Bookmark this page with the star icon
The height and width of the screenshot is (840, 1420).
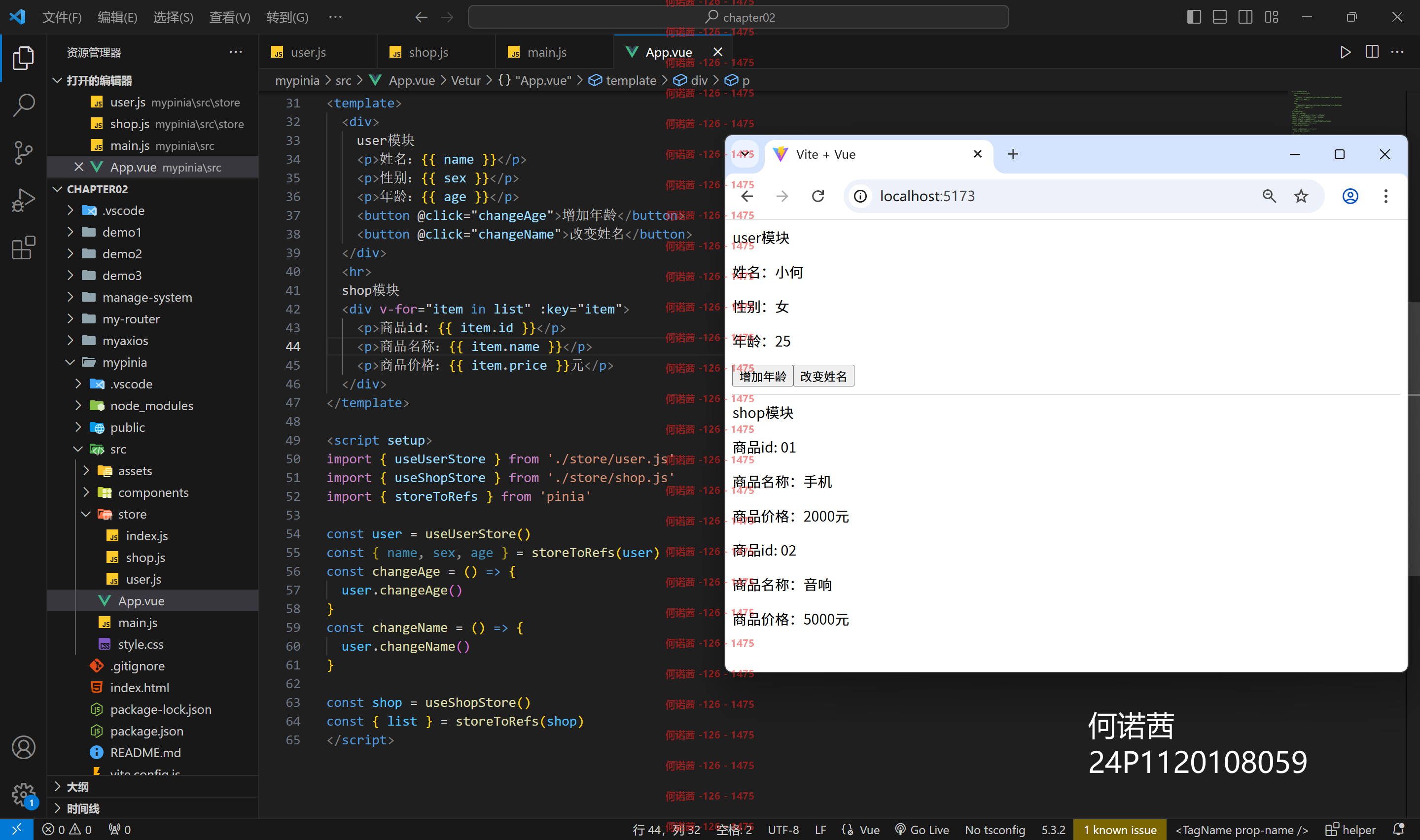point(1301,196)
